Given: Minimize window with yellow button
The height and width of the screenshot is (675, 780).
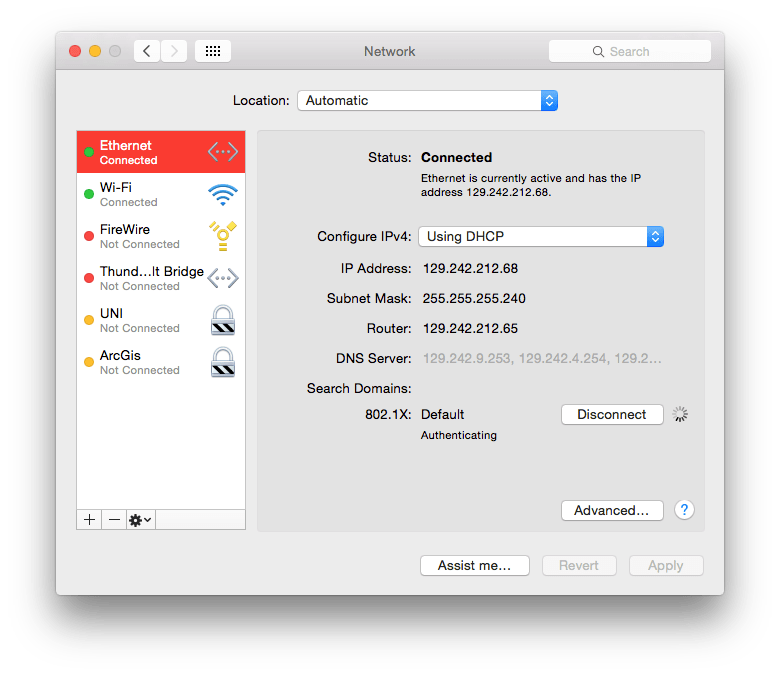Looking at the screenshot, I should tap(95, 51).
